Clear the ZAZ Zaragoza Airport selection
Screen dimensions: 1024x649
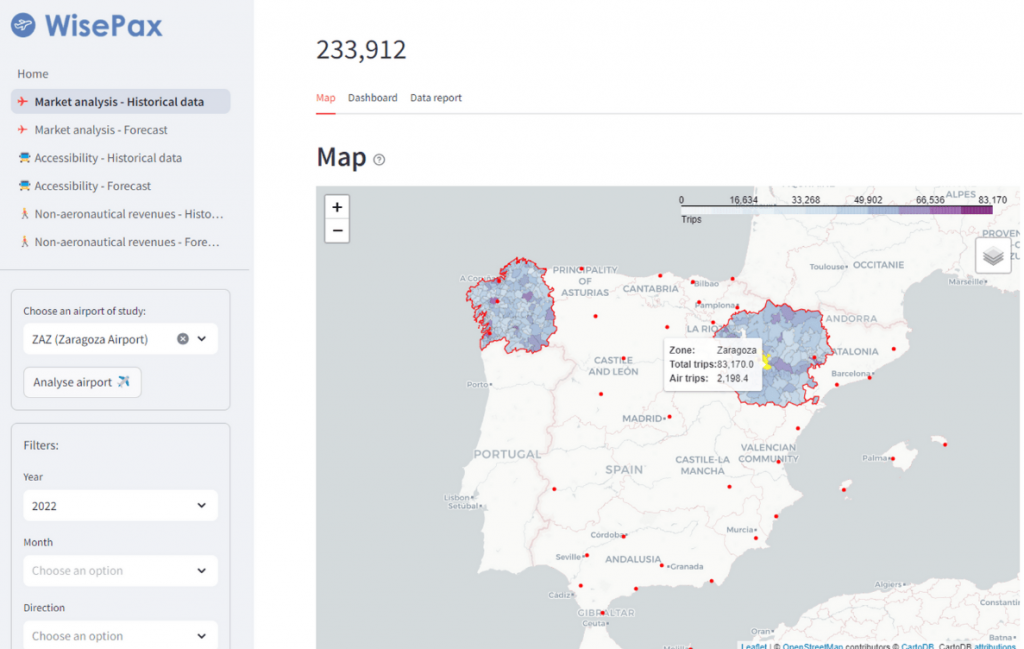pos(183,339)
